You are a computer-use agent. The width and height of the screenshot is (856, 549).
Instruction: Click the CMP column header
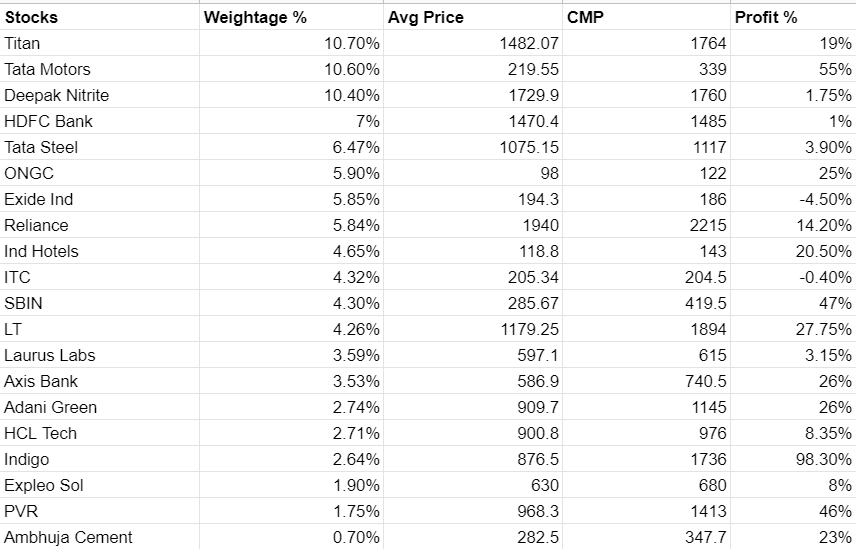click(x=646, y=17)
